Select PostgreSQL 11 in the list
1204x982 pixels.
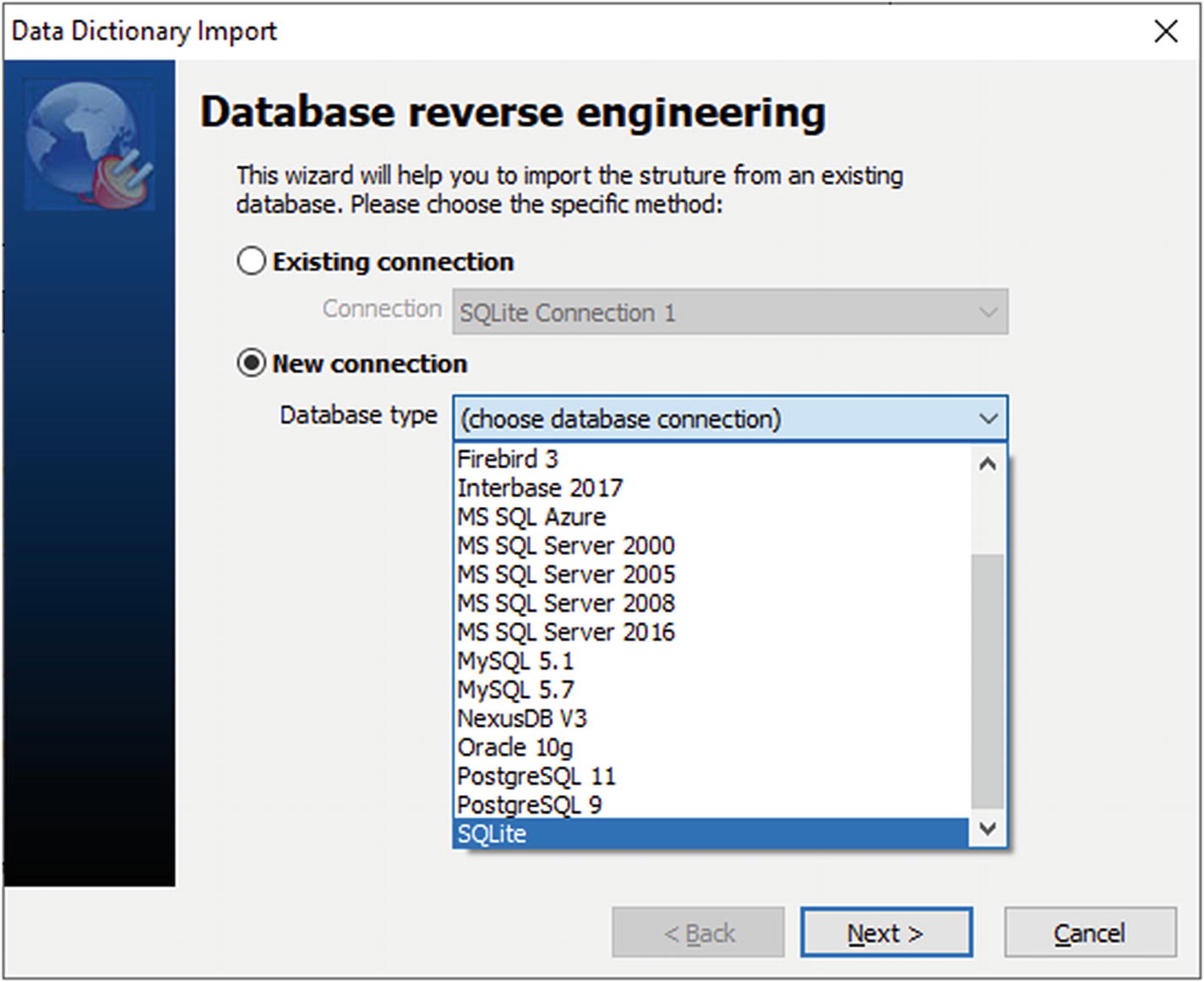click(x=711, y=776)
